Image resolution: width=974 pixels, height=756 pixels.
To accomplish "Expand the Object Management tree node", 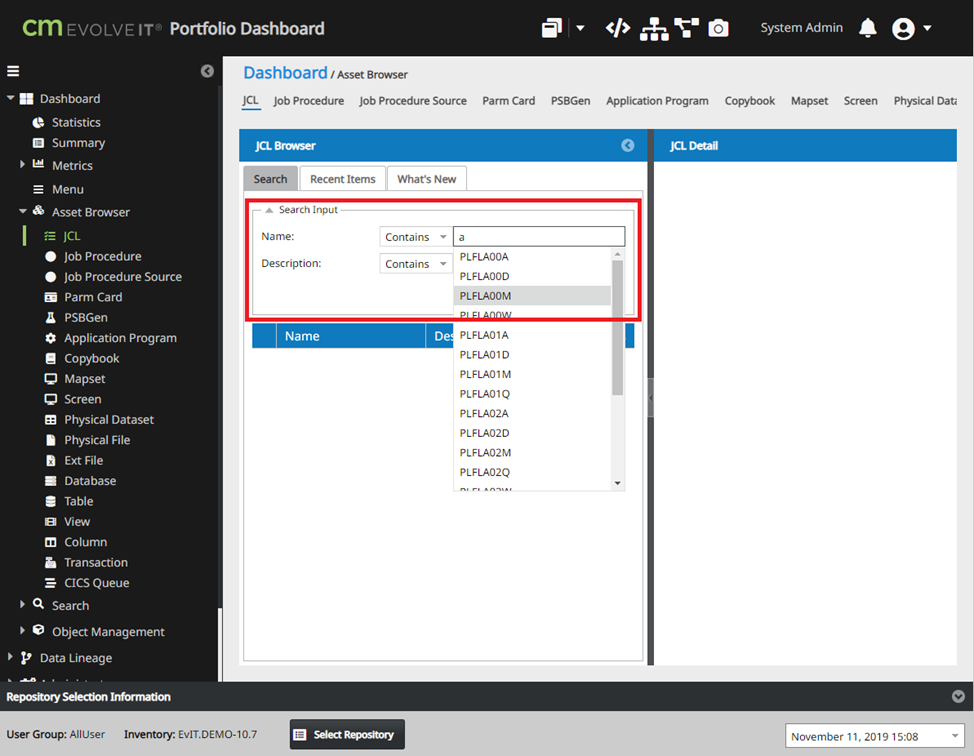I will [x=22, y=630].
